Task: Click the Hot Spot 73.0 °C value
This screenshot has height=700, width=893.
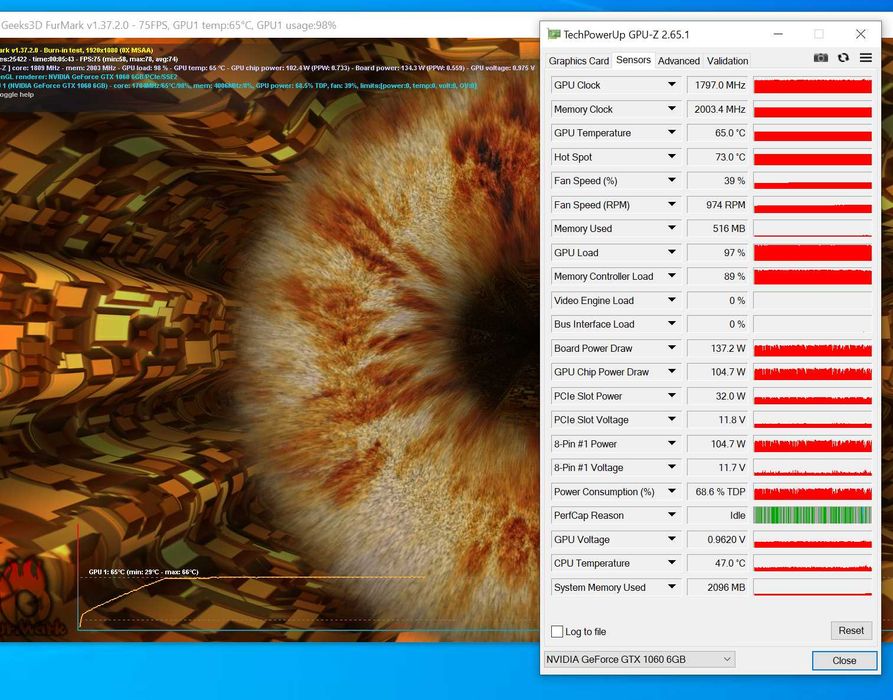Action: pyautogui.click(x=718, y=157)
